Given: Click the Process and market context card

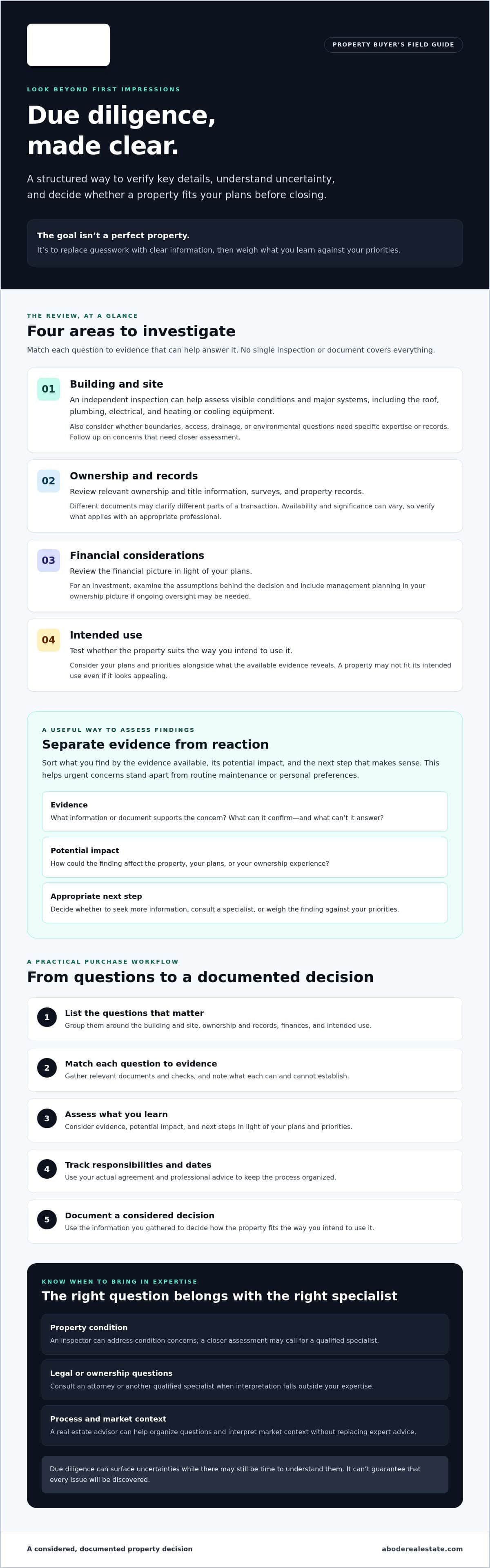Looking at the screenshot, I should tap(245, 1426).
